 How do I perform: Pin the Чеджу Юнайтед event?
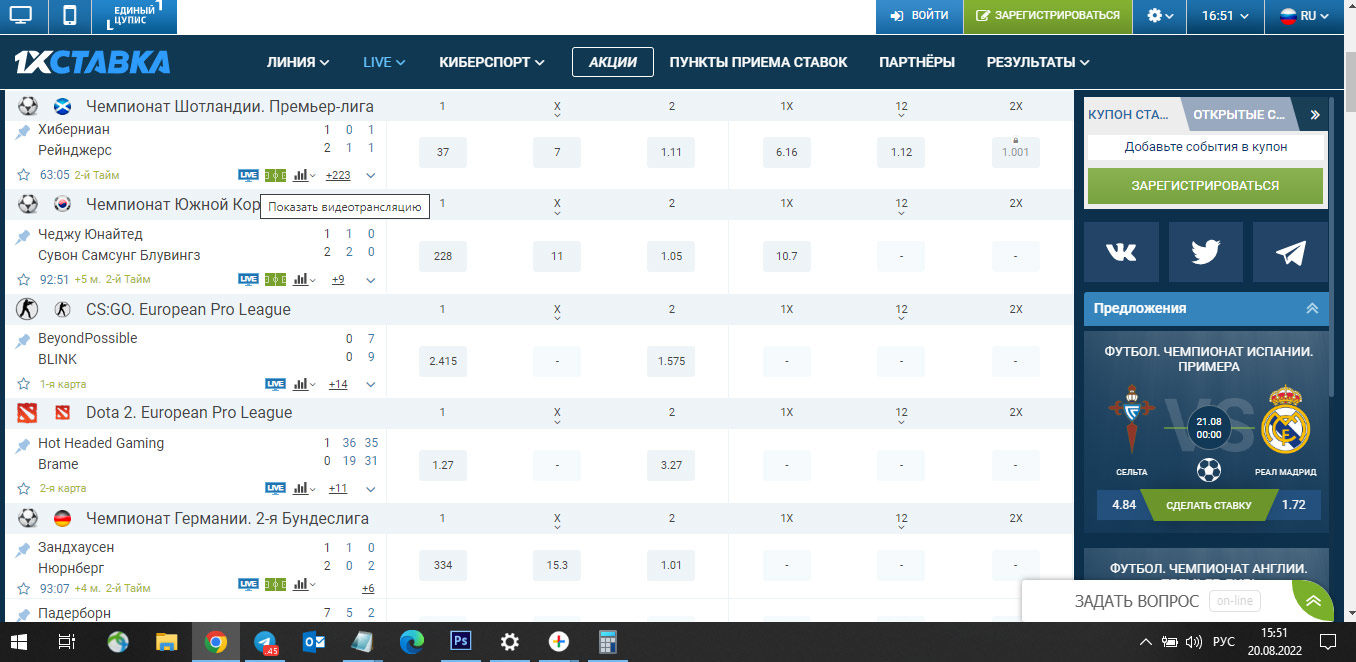23,236
